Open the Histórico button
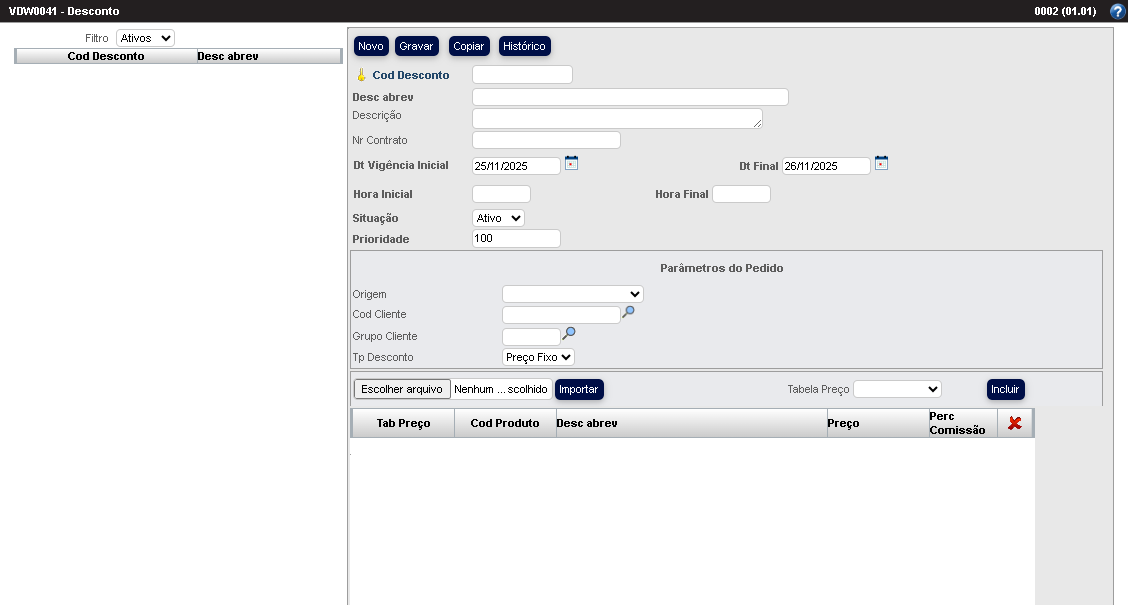The height and width of the screenshot is (605, 1128). click(x=524, y=46)
